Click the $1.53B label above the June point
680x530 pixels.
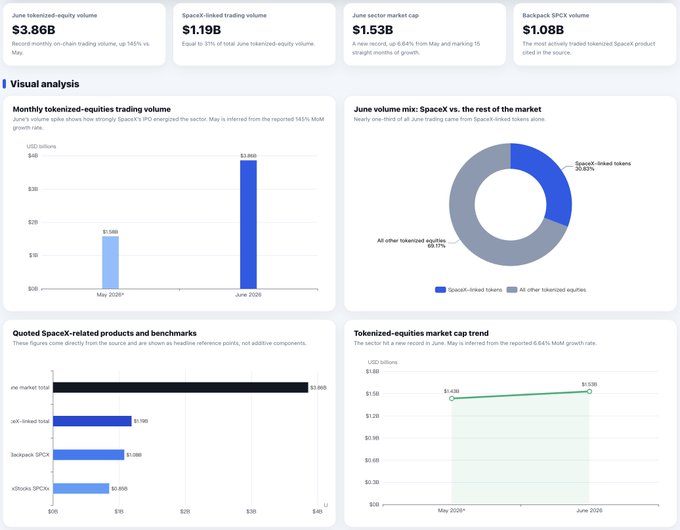click(589, 384)
